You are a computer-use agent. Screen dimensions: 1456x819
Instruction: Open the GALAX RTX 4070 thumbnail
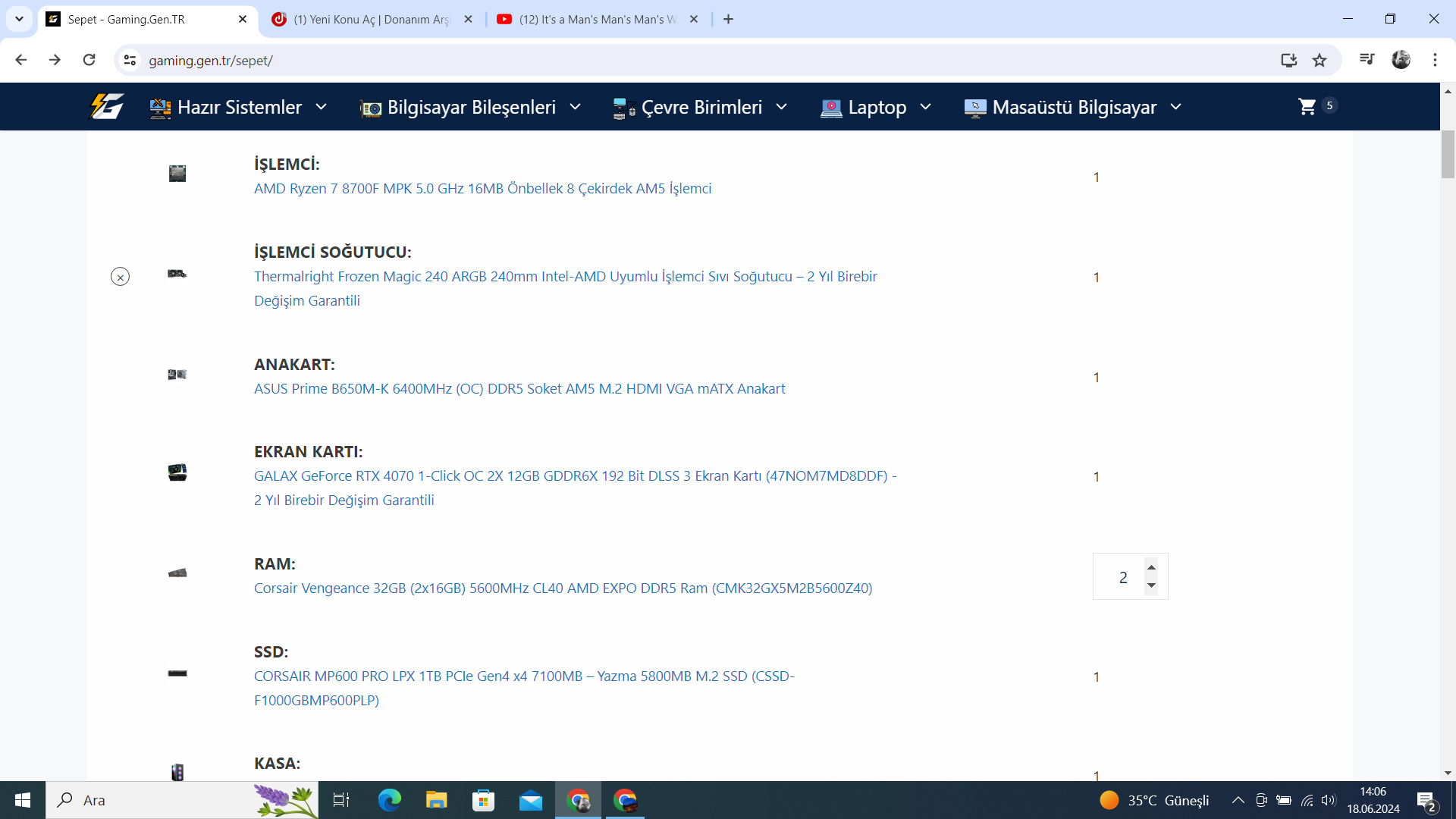click(177, 472)
